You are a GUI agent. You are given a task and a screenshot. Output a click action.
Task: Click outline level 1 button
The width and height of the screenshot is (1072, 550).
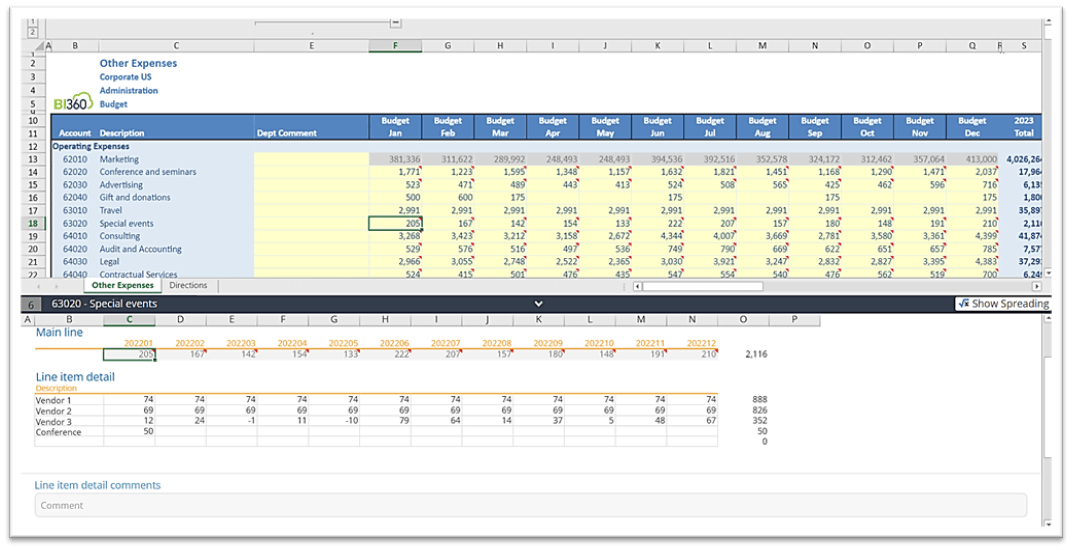32,21
